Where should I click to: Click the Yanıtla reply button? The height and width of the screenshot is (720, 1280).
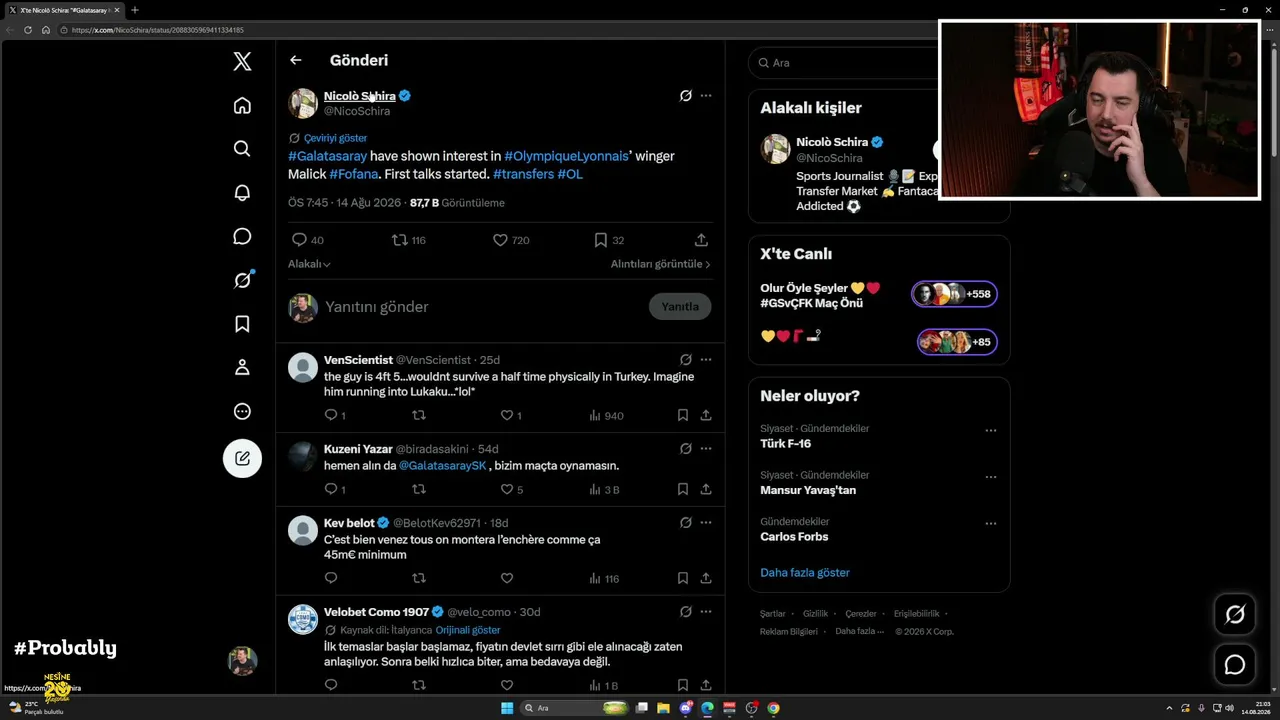coord(680,306)
